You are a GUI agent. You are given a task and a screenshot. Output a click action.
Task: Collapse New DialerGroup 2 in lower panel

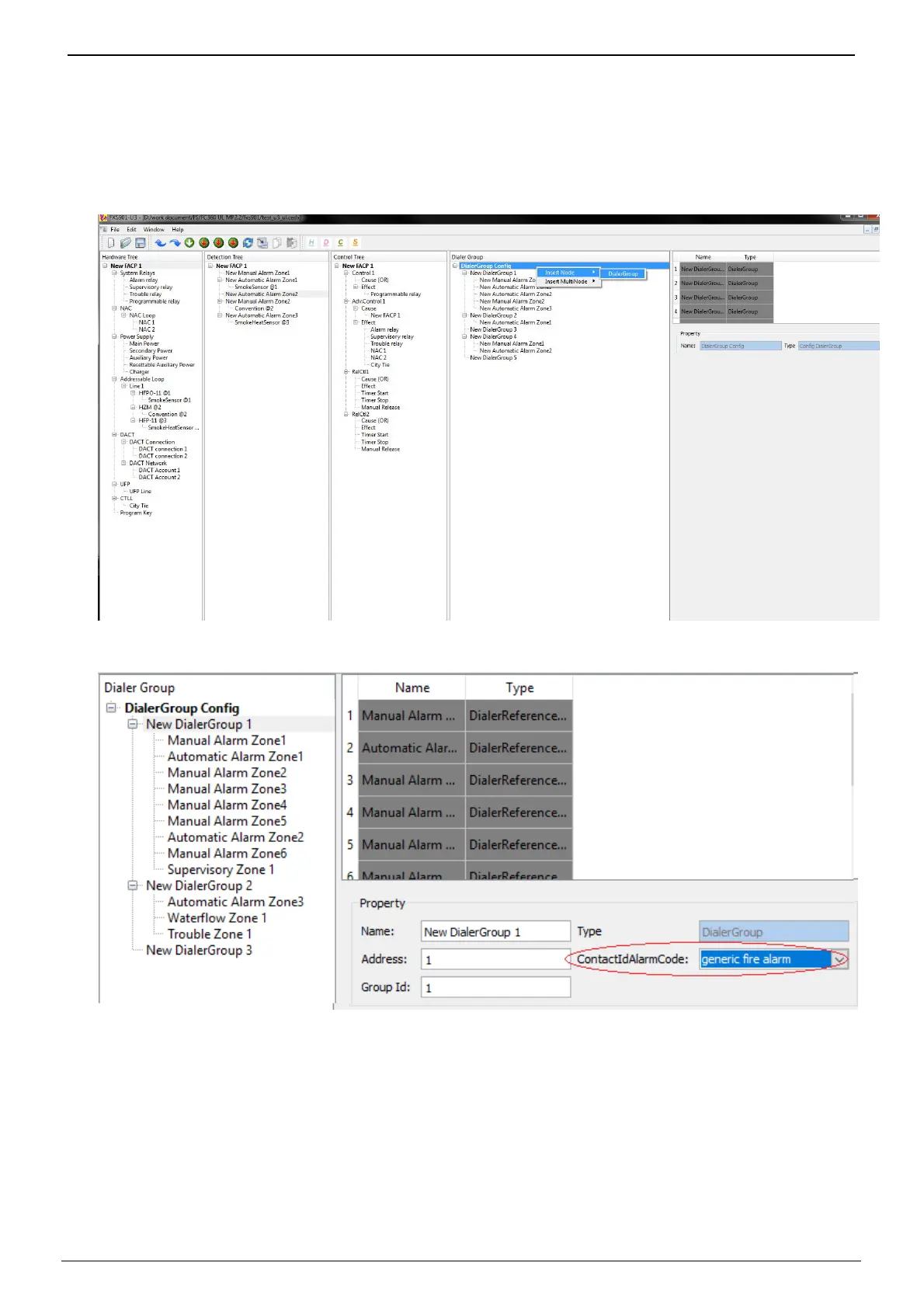pyautogui.click(x=133, y=885)
